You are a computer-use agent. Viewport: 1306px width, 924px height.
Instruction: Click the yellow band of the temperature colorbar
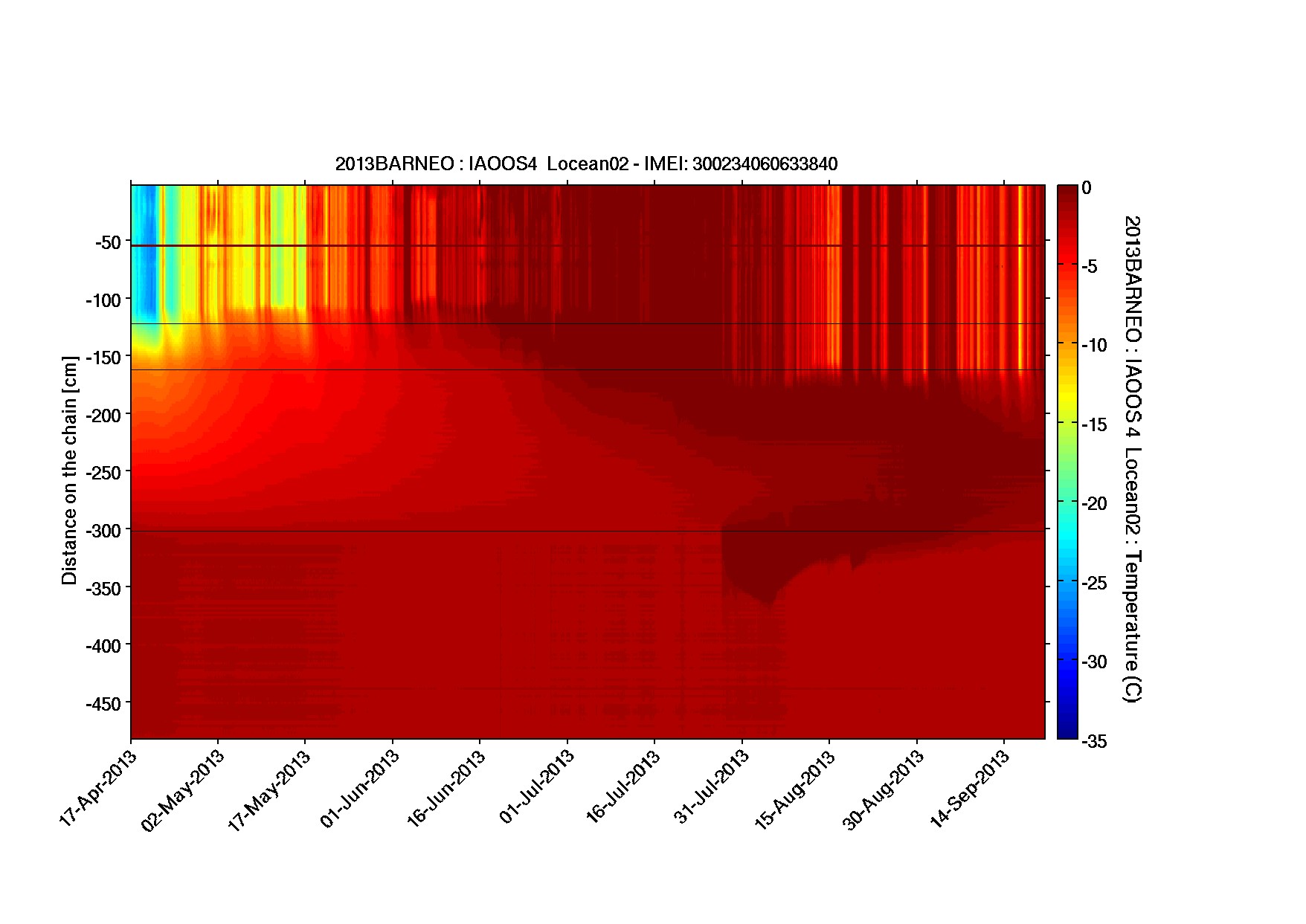(x=1067, y=394)
